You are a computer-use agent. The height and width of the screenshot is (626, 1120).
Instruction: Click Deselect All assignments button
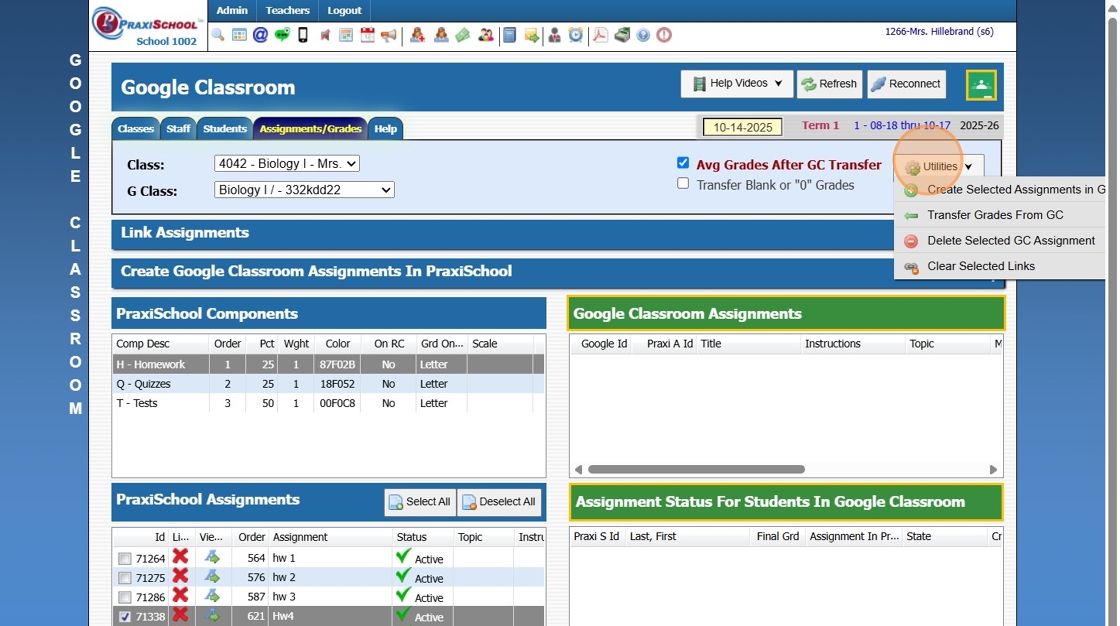tap(499, 502)
